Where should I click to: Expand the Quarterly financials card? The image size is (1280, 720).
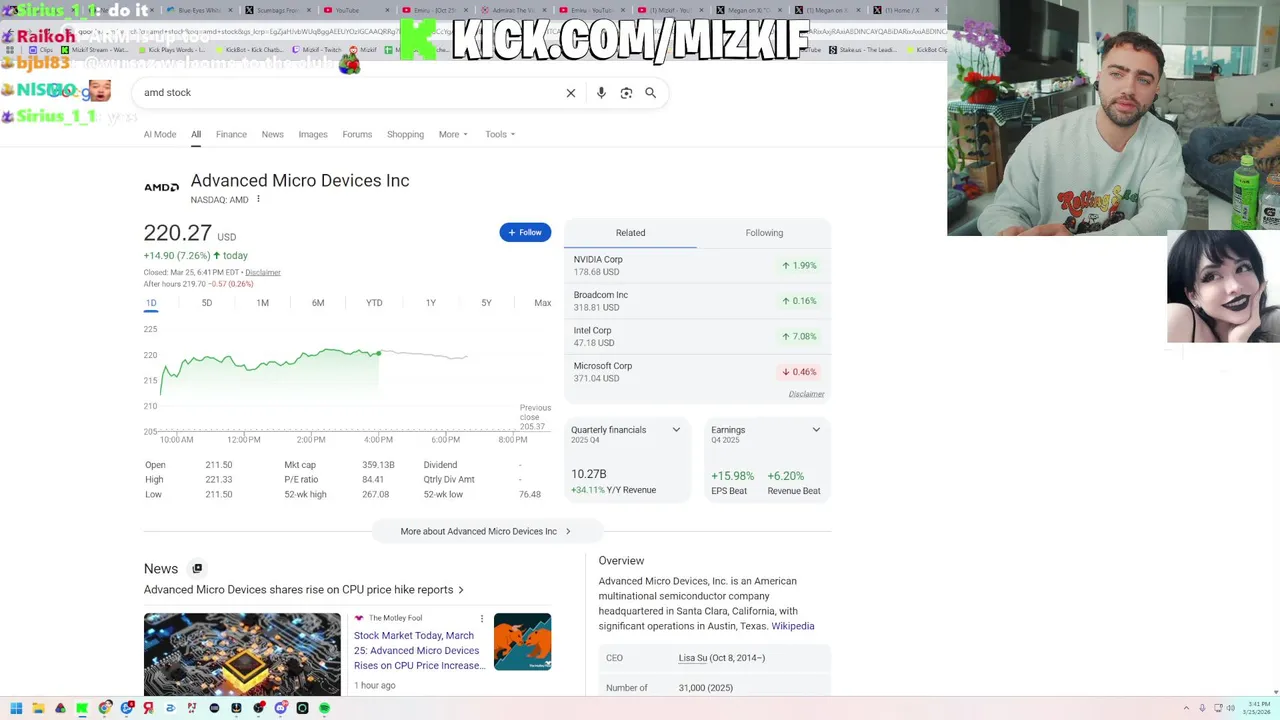pos(676,430)
